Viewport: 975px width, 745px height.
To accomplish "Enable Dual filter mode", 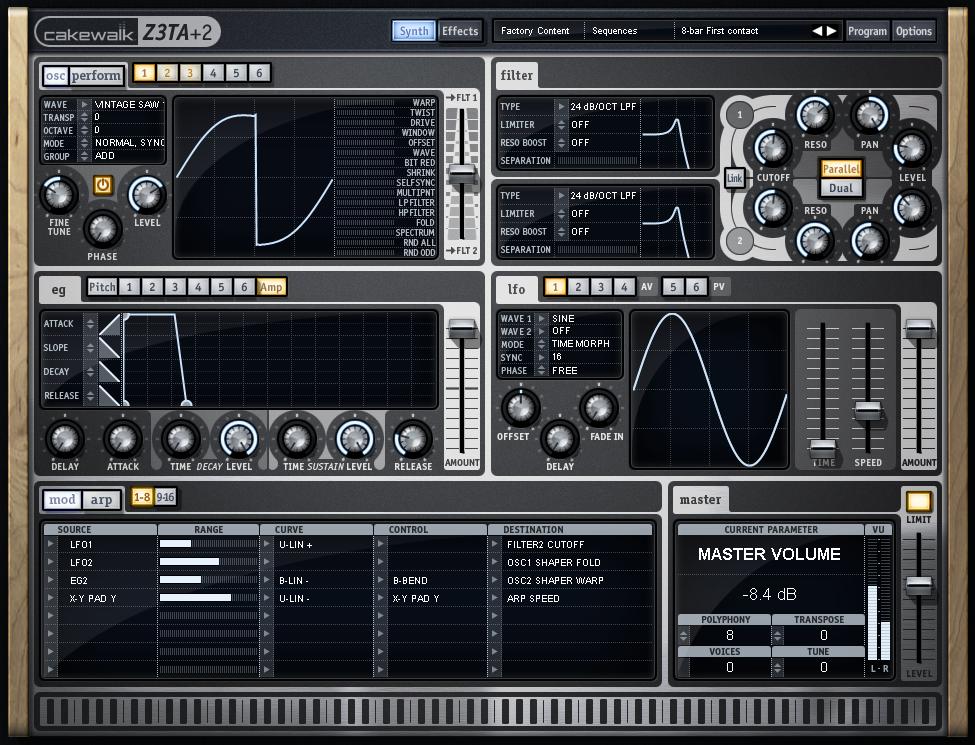I will tap(841, 188).
